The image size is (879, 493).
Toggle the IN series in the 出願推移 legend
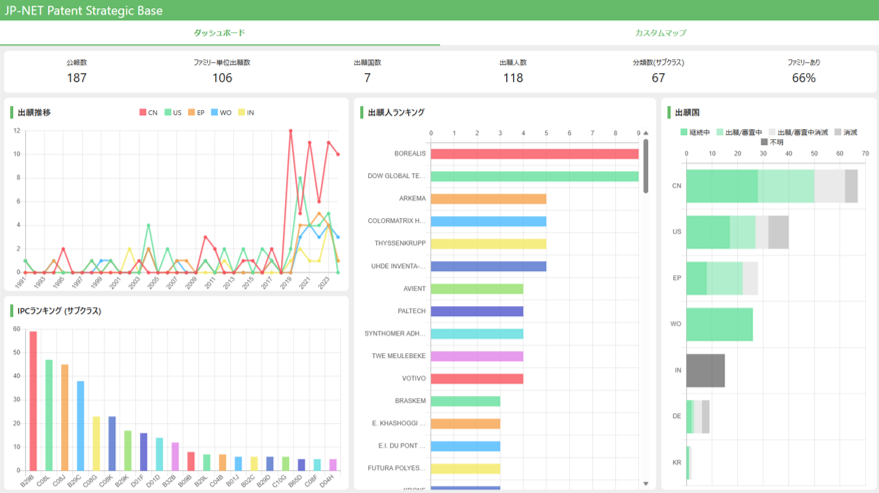click(247, 113)
